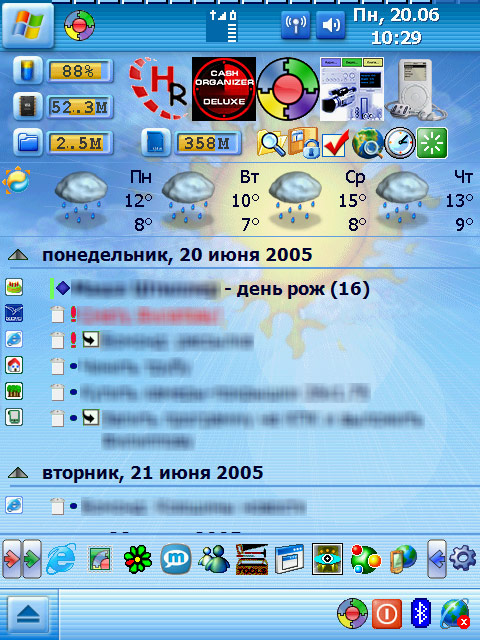Viewport: 480px width, 640px height.
Task: Toggle the speaker volume button
Action: 331,25
